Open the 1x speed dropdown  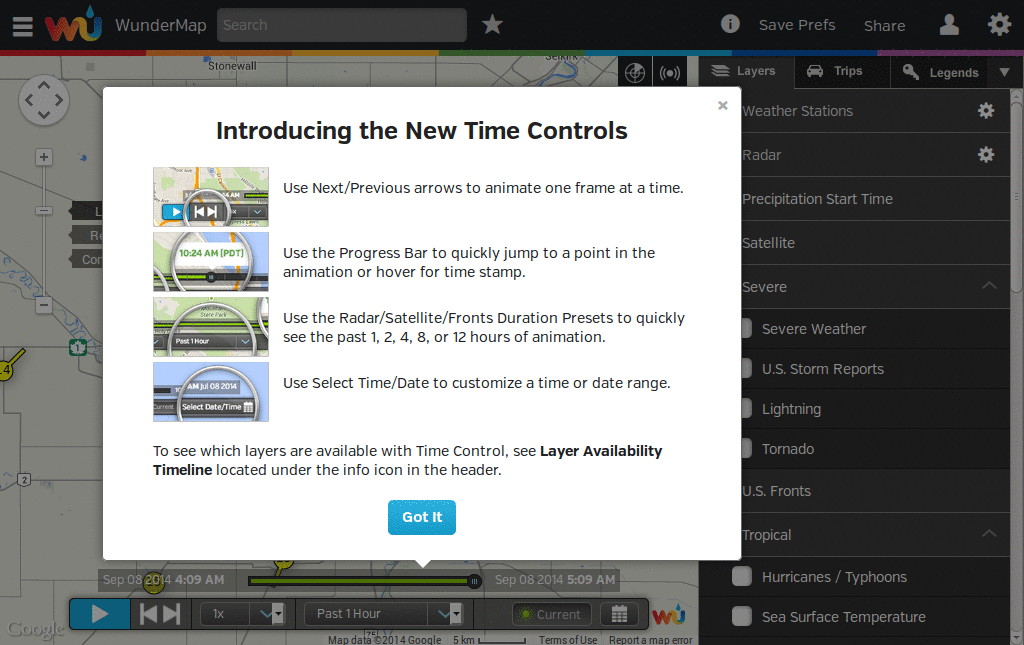(241, 614)
